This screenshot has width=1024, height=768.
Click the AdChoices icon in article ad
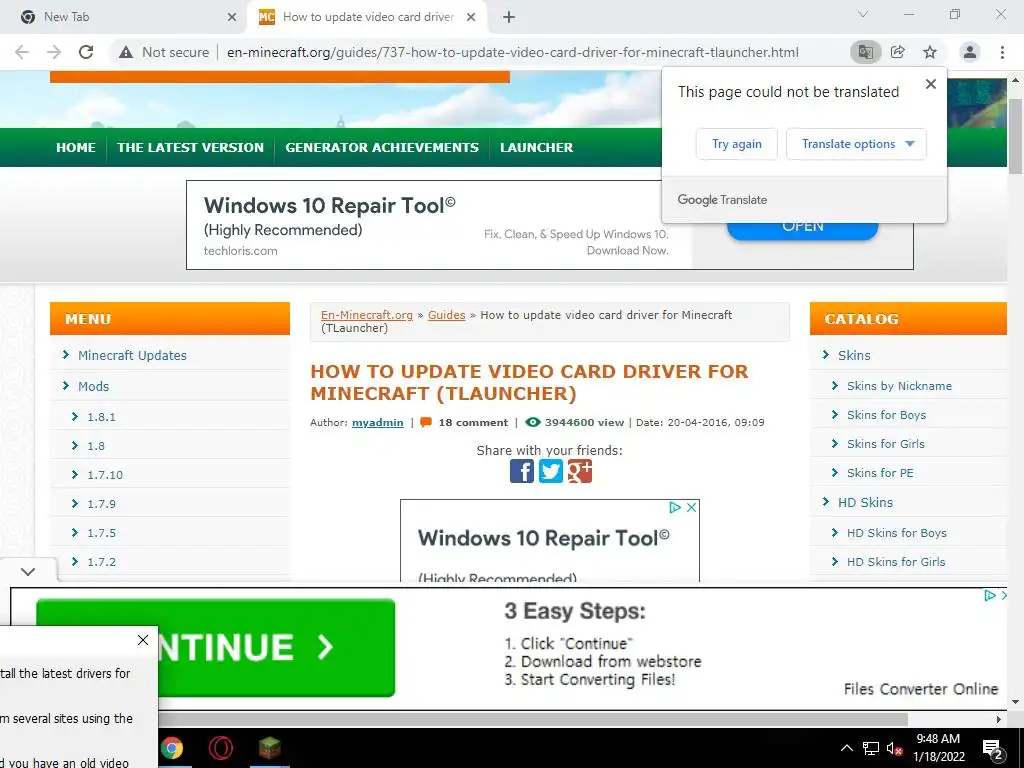(x=675, y=507)
